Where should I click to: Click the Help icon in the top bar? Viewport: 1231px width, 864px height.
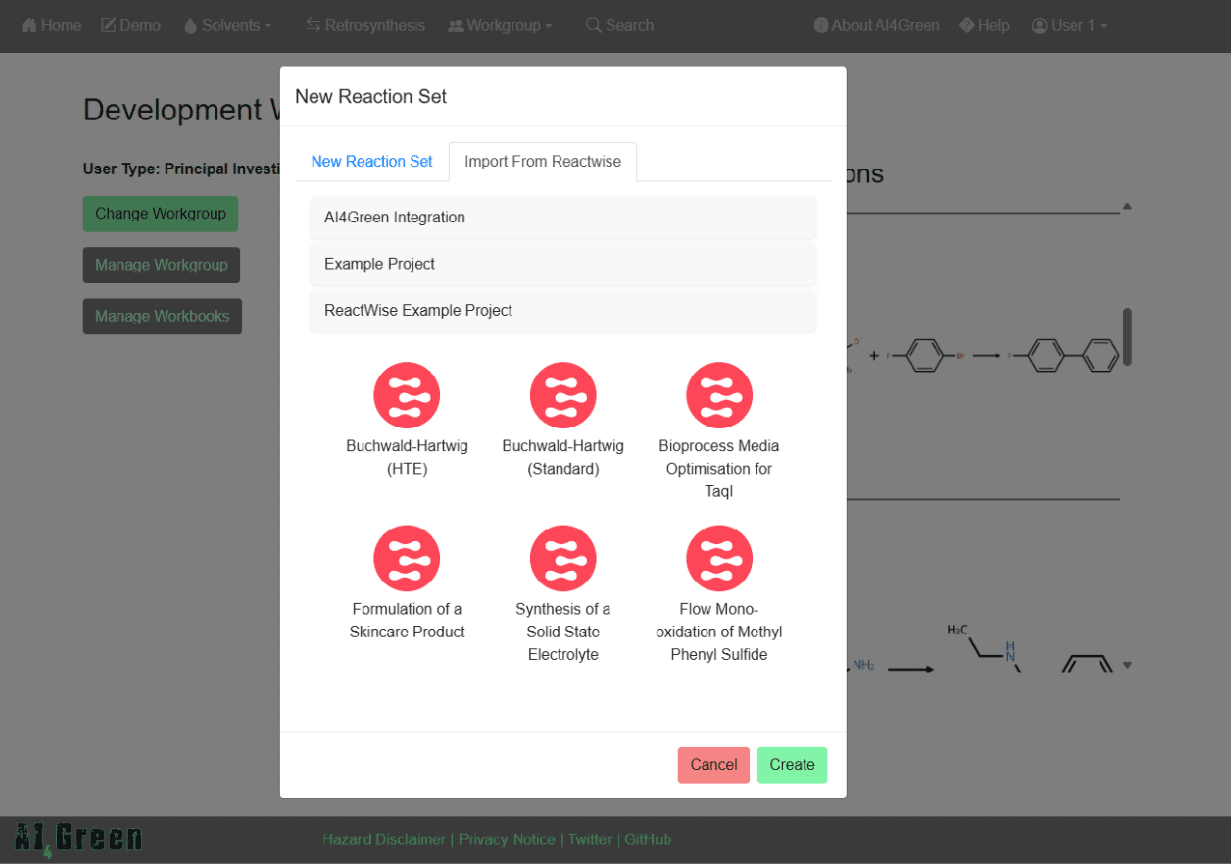click(965, 25)
